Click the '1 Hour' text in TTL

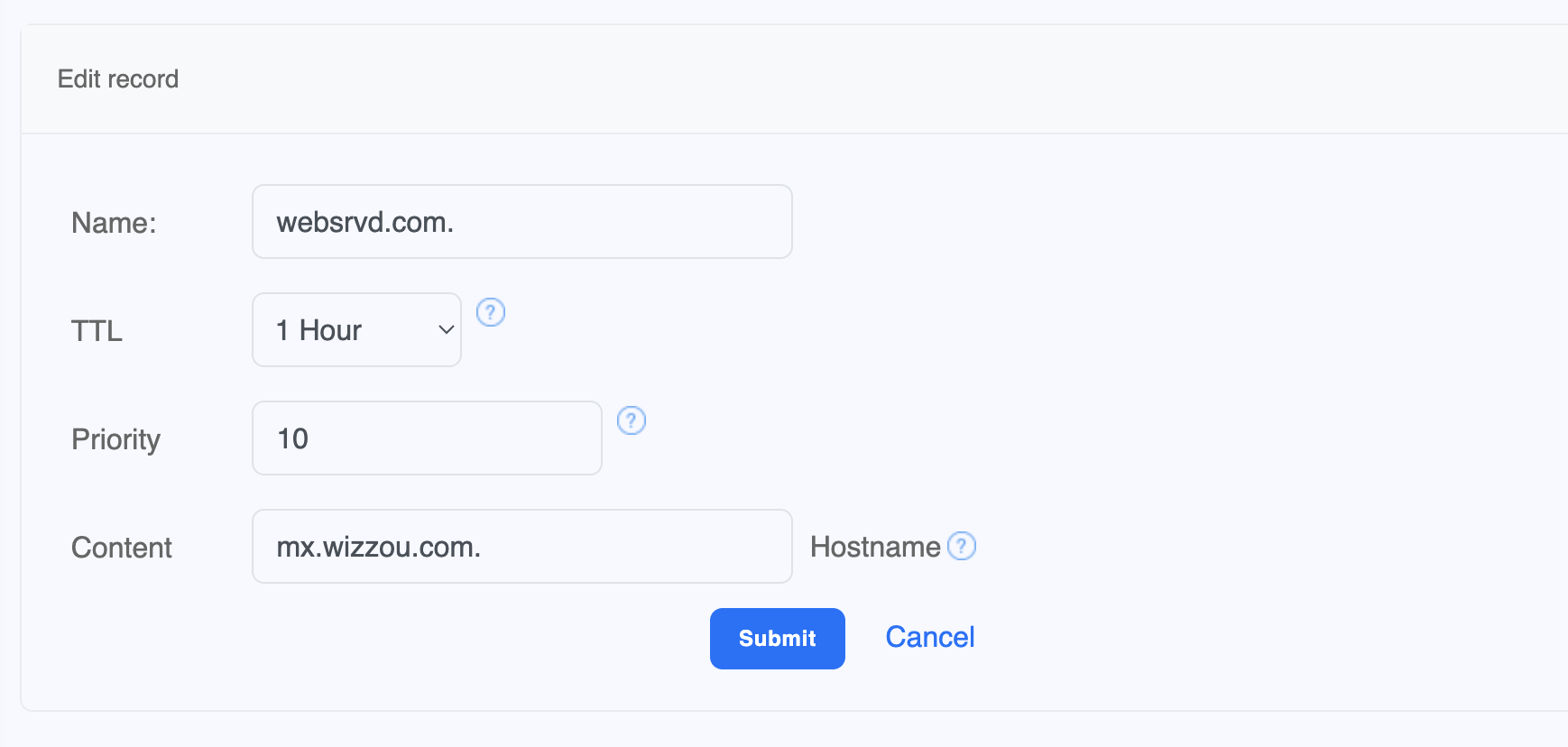pyautogui.click(x=318, y=330)
